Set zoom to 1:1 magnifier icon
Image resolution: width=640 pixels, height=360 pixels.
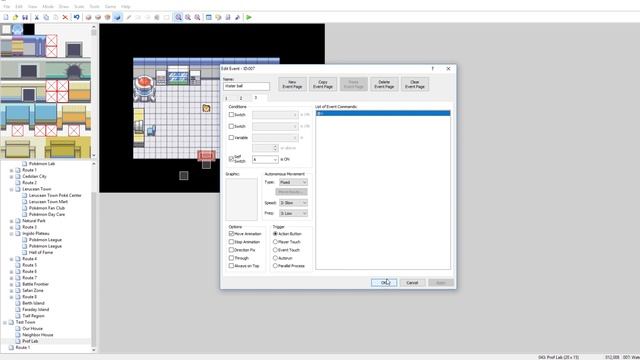coord(178,17)
